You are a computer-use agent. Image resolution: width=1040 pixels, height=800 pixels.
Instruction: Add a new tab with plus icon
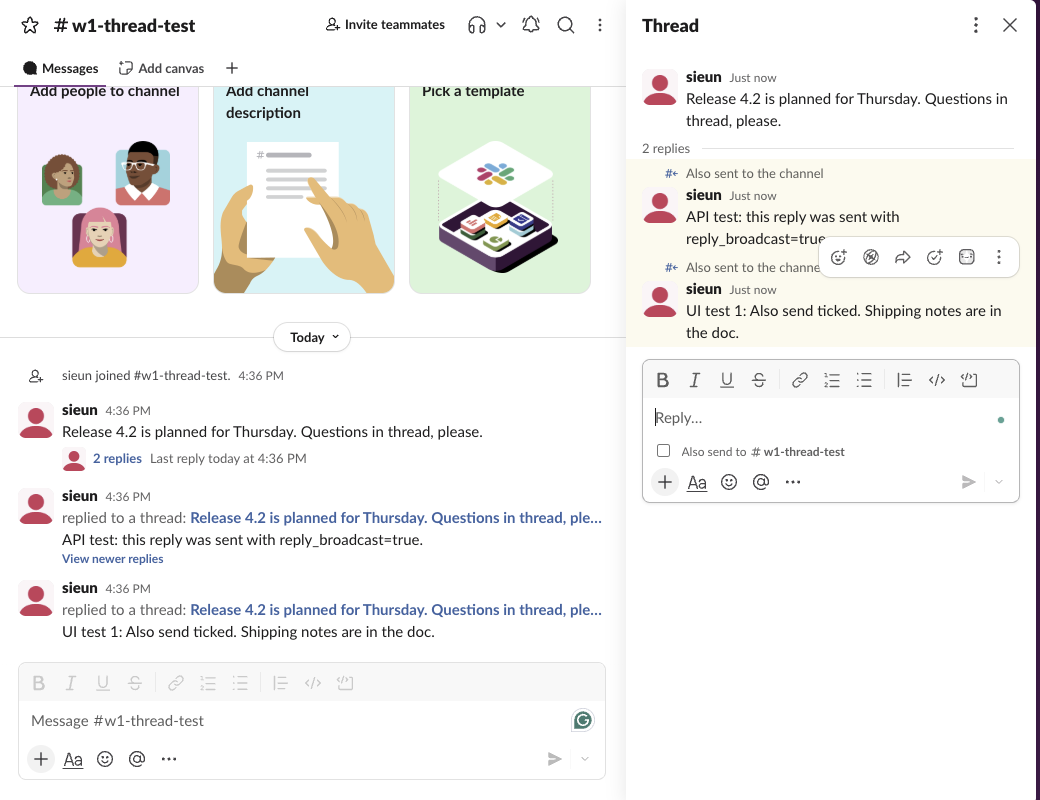[231, 68]
